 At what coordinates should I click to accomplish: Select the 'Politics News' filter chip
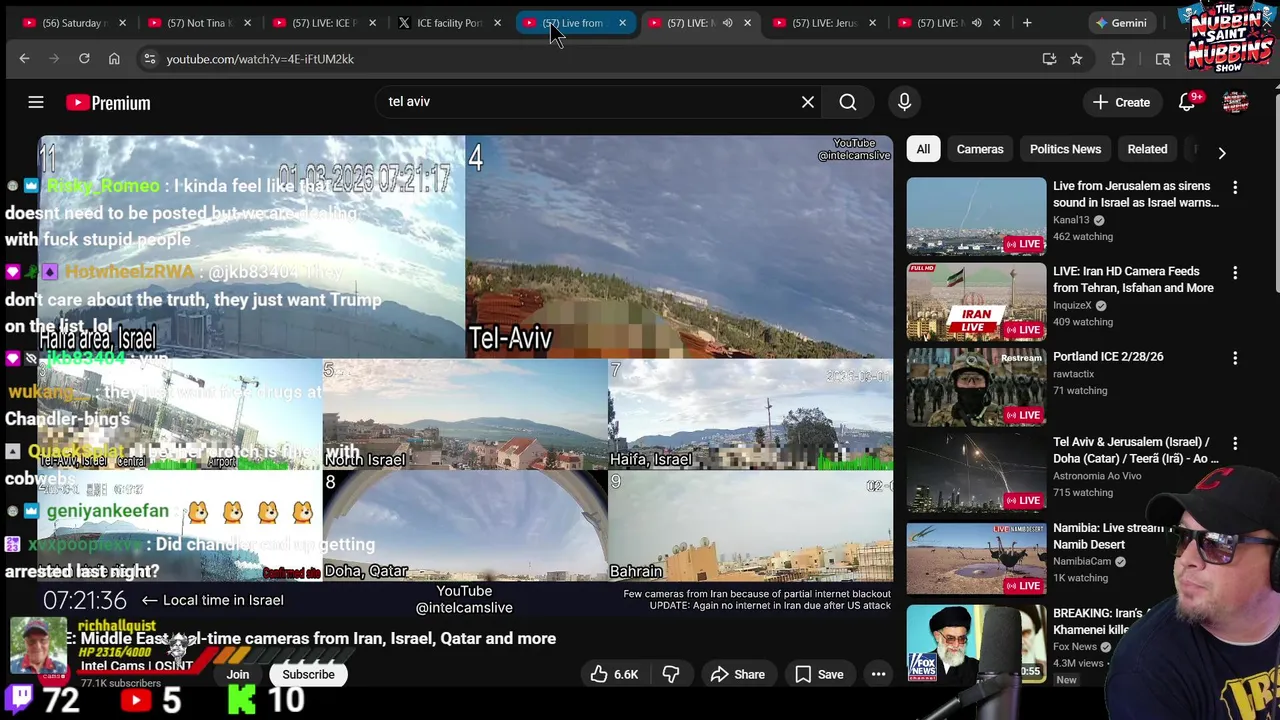click(x=1065, y=149)
